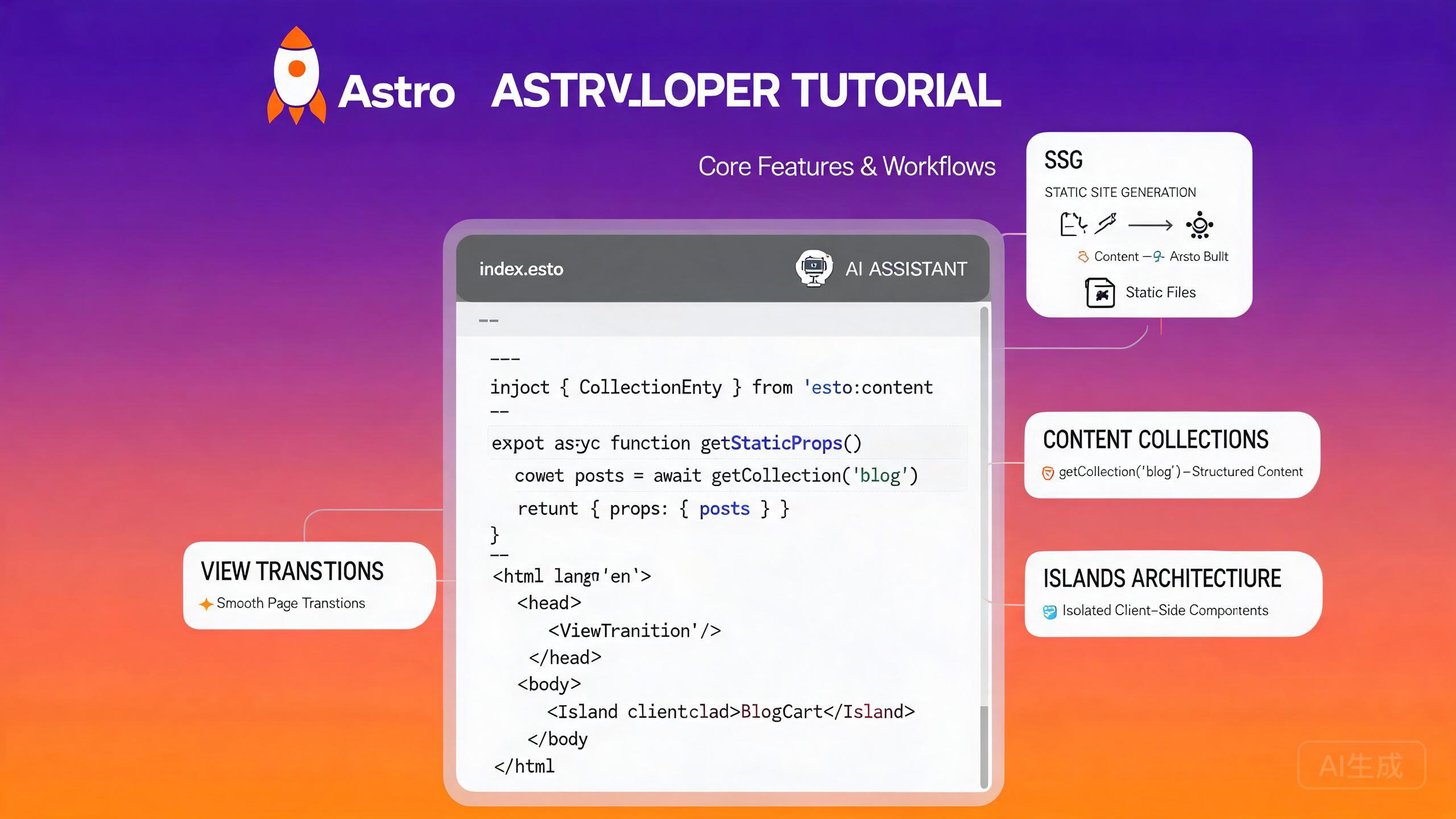Click the opening <body> tag line

tap(549, 684)
